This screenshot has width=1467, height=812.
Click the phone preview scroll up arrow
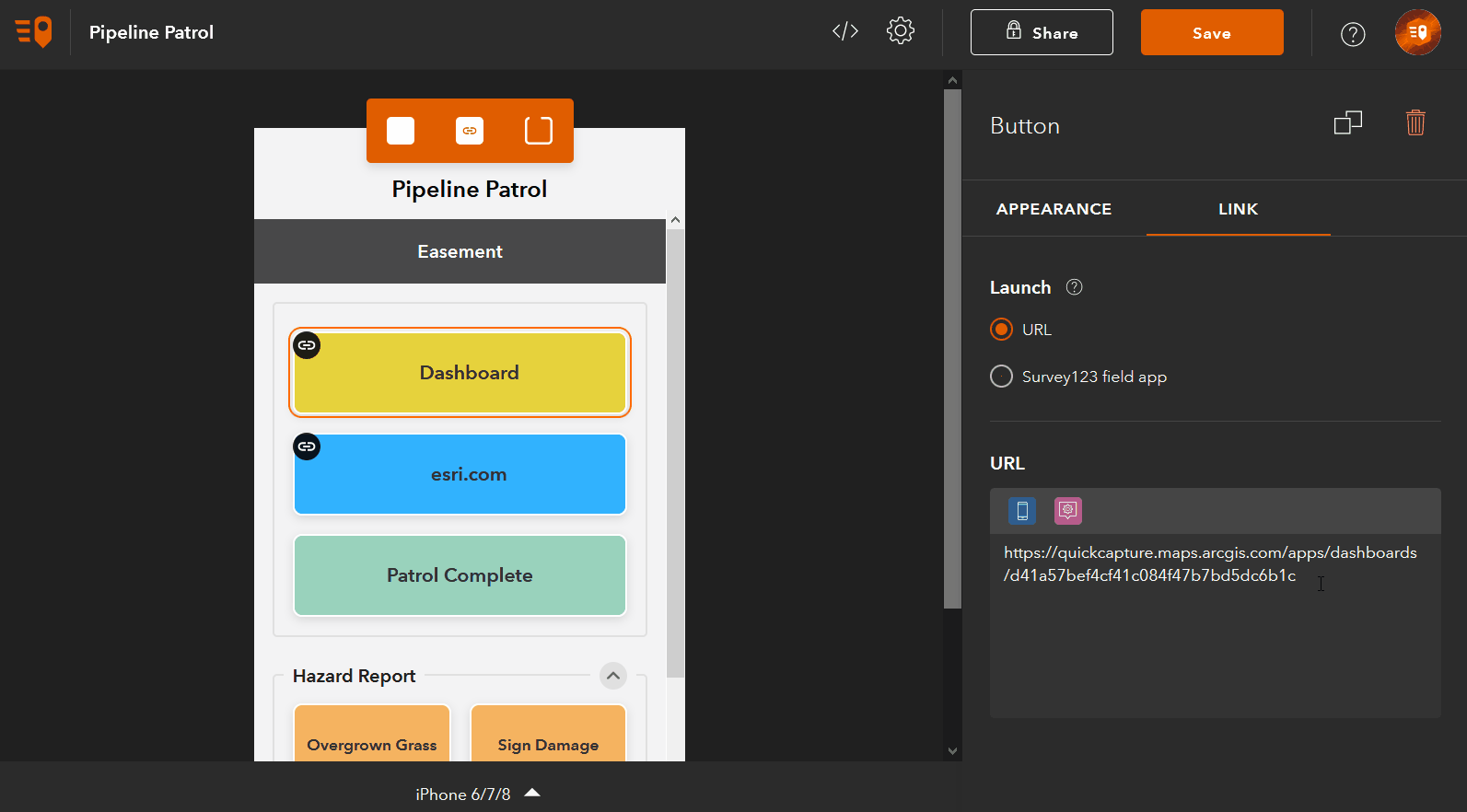[675, 220]
